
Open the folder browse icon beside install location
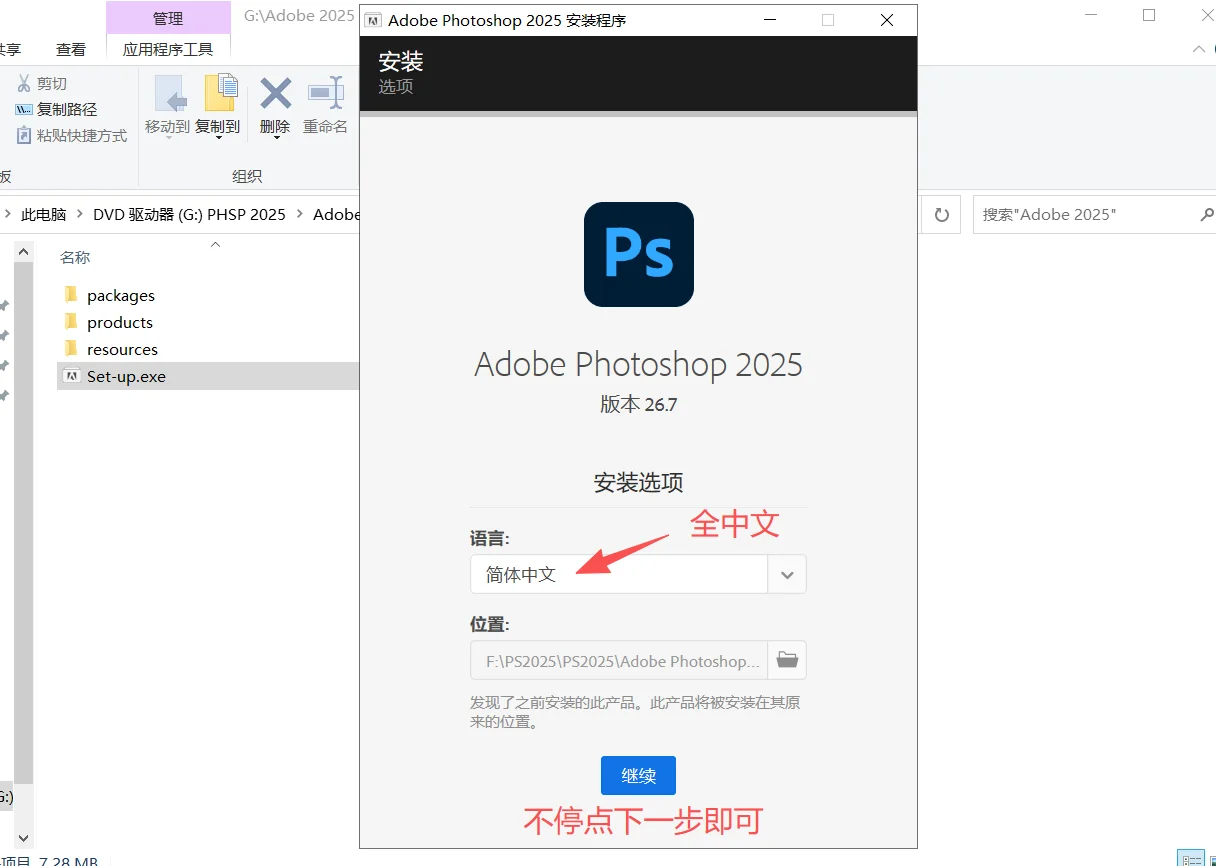787,660
